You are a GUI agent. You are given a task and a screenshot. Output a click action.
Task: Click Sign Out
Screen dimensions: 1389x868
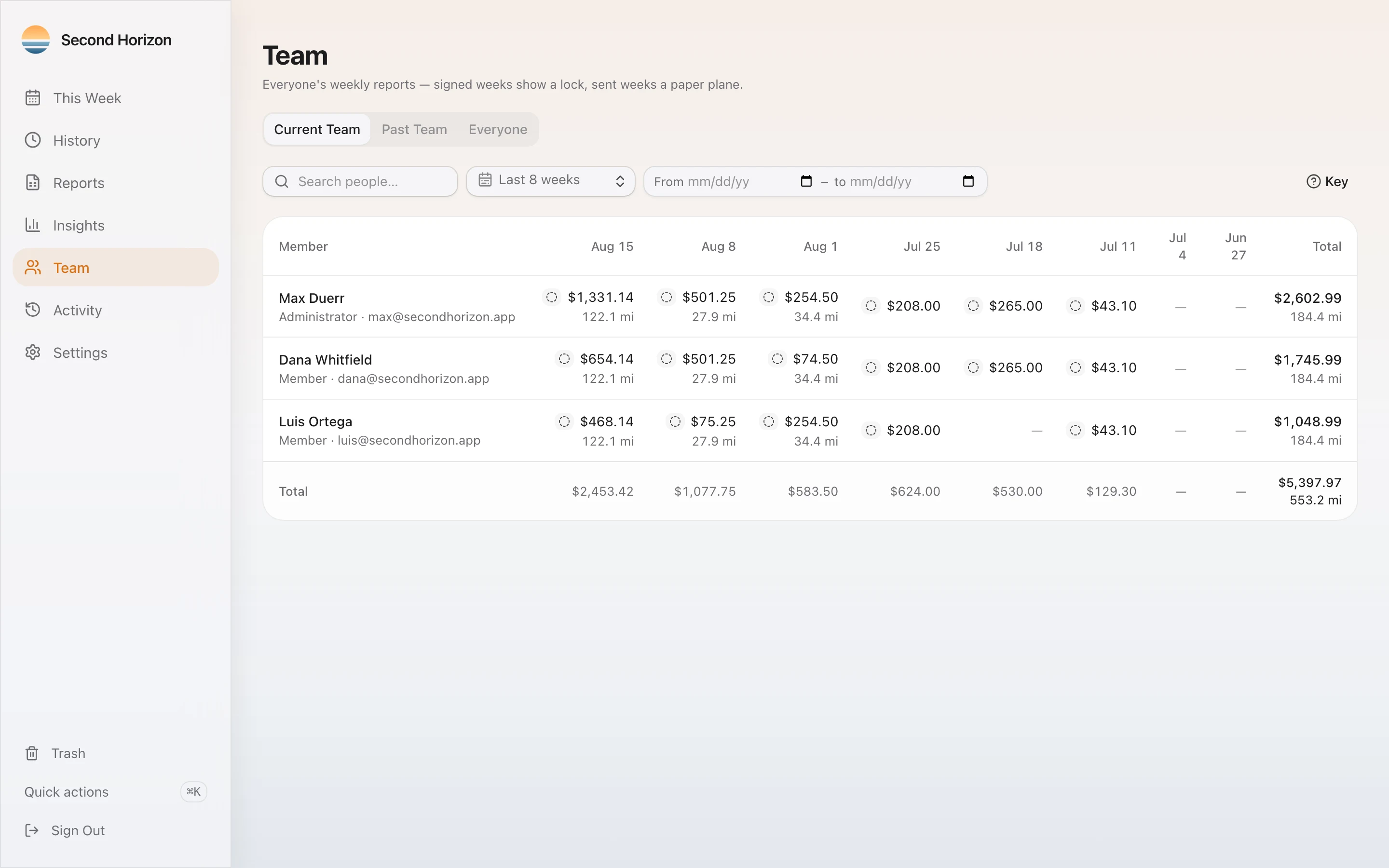pos(115,830)
